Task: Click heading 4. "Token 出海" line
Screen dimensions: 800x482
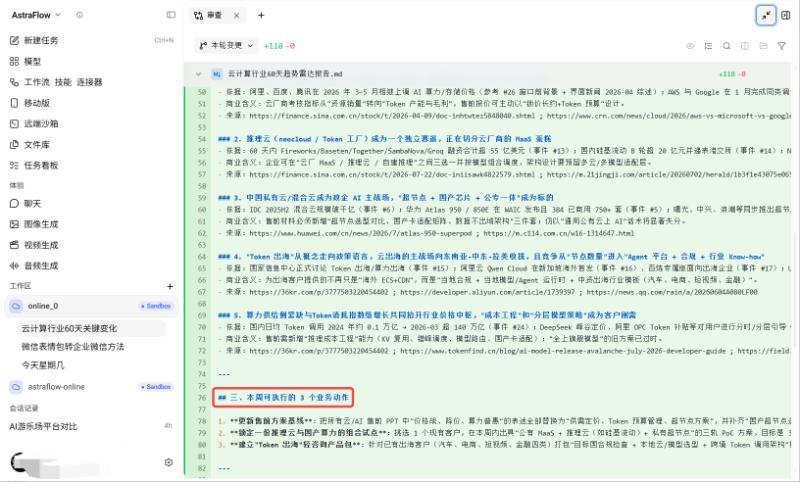Action: [491, 257]
